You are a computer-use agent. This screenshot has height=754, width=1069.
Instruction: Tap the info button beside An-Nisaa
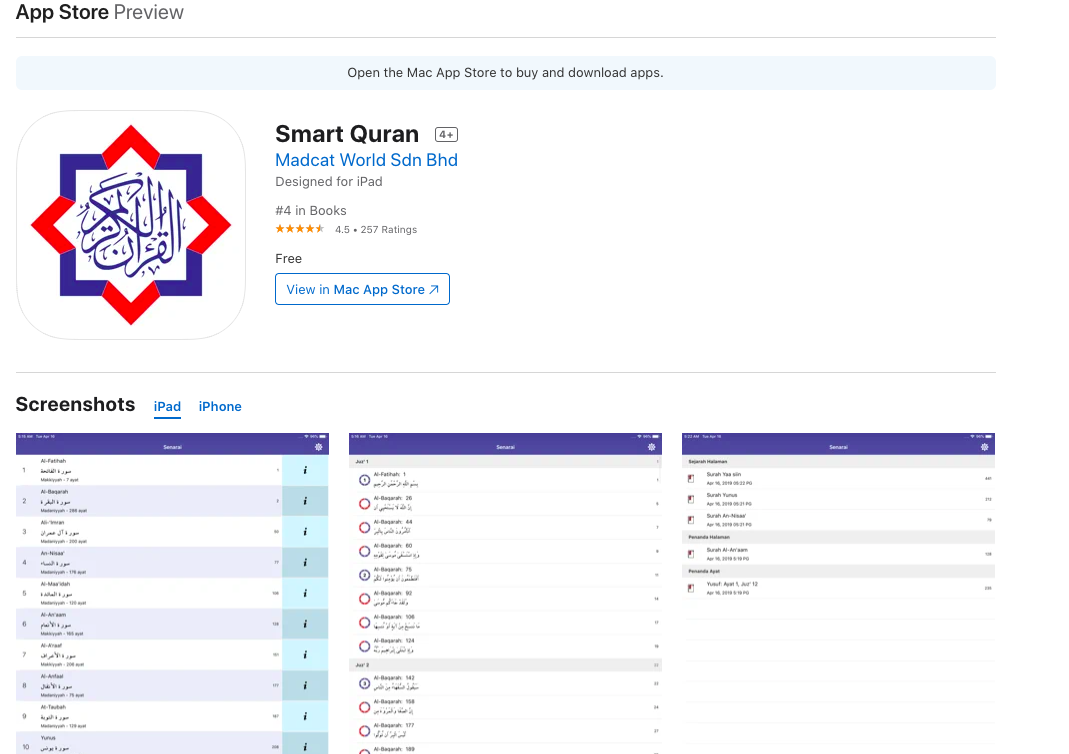(305, 562)
